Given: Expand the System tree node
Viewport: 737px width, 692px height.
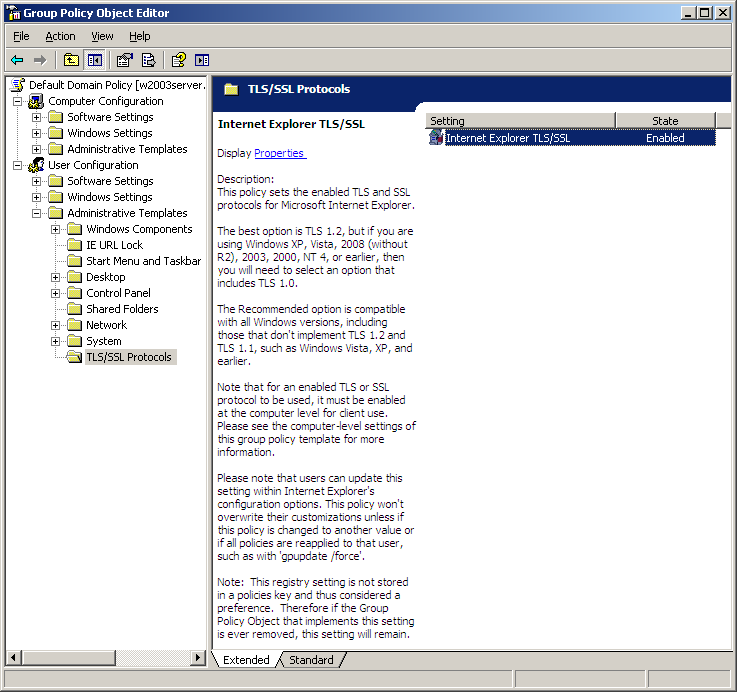Looking at the screenshot, I should pyautogui.click(x=55, y=341).
